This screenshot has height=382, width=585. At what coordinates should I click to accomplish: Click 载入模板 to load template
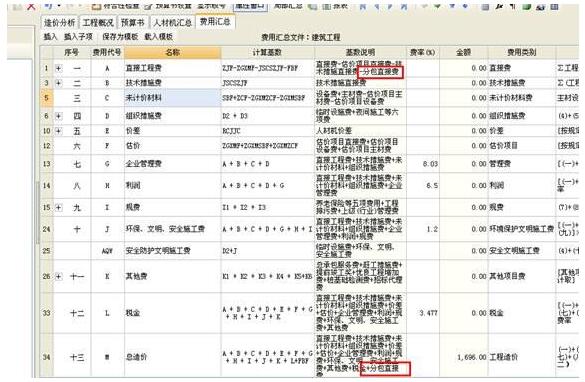(159, 37)
